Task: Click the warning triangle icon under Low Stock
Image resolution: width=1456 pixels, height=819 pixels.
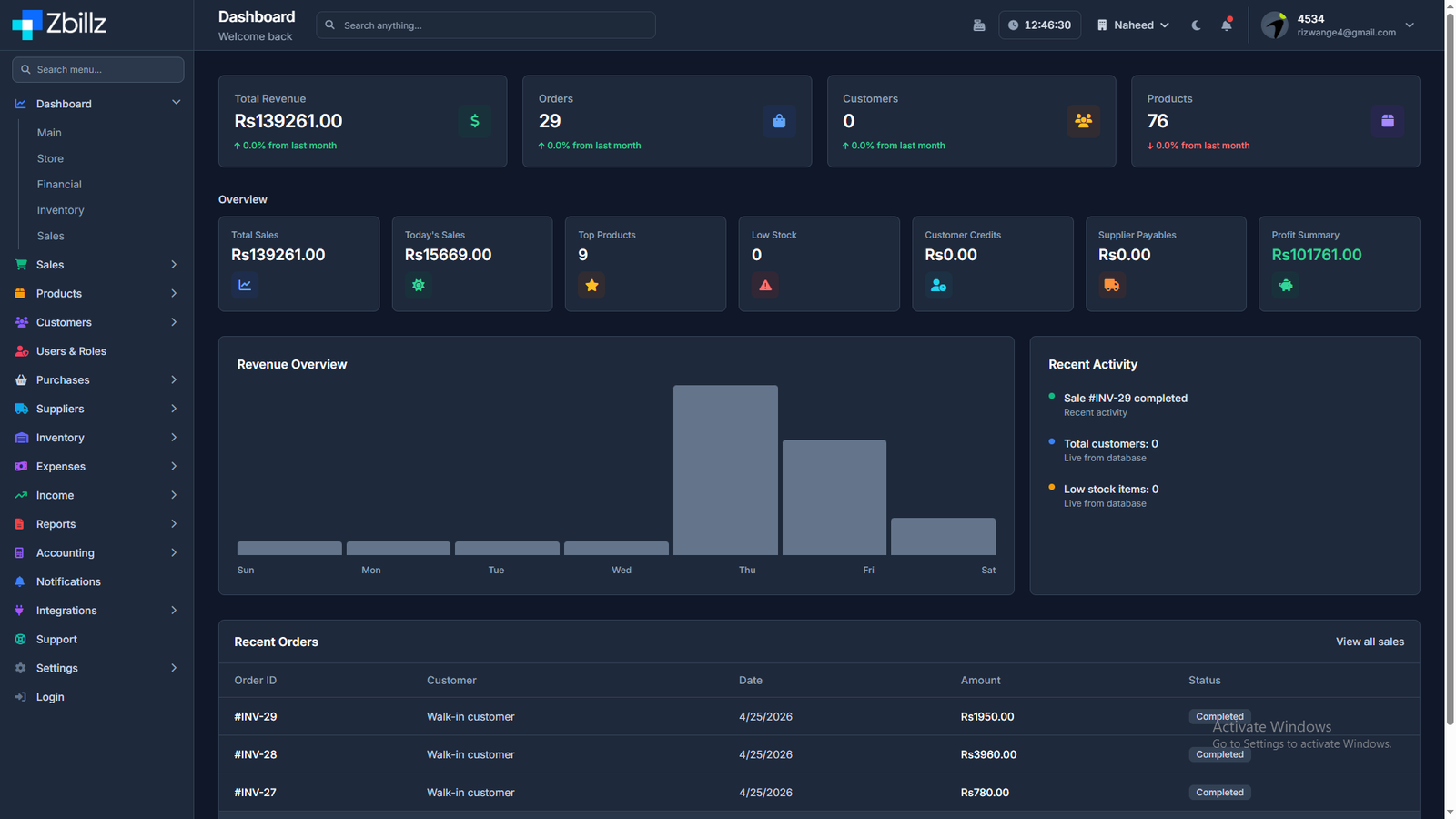Action: pos(765,286)
